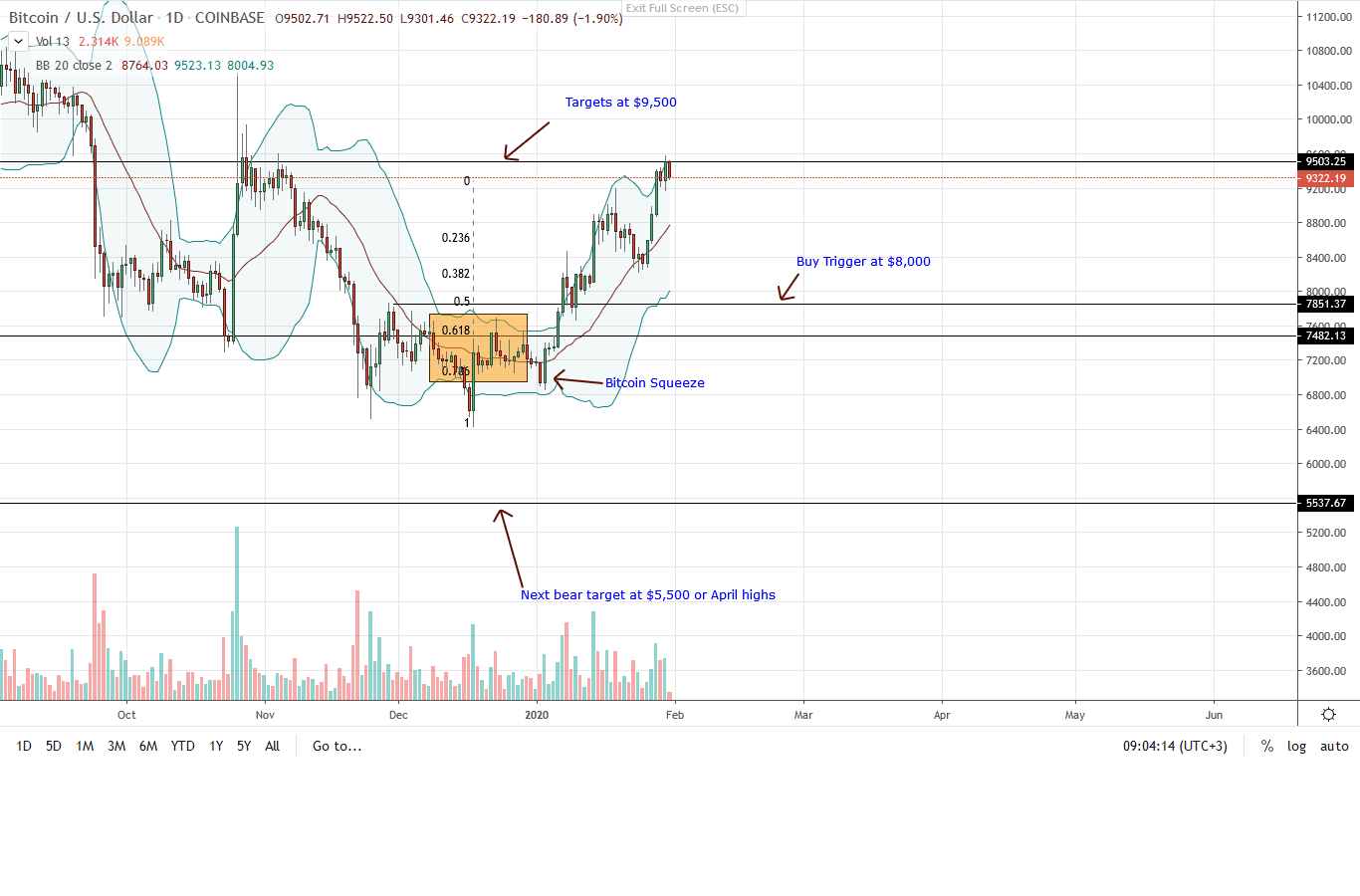Click the 10000.00 price axis tick
Viewport: 1360px width, 896px height.
point(1329,119)
